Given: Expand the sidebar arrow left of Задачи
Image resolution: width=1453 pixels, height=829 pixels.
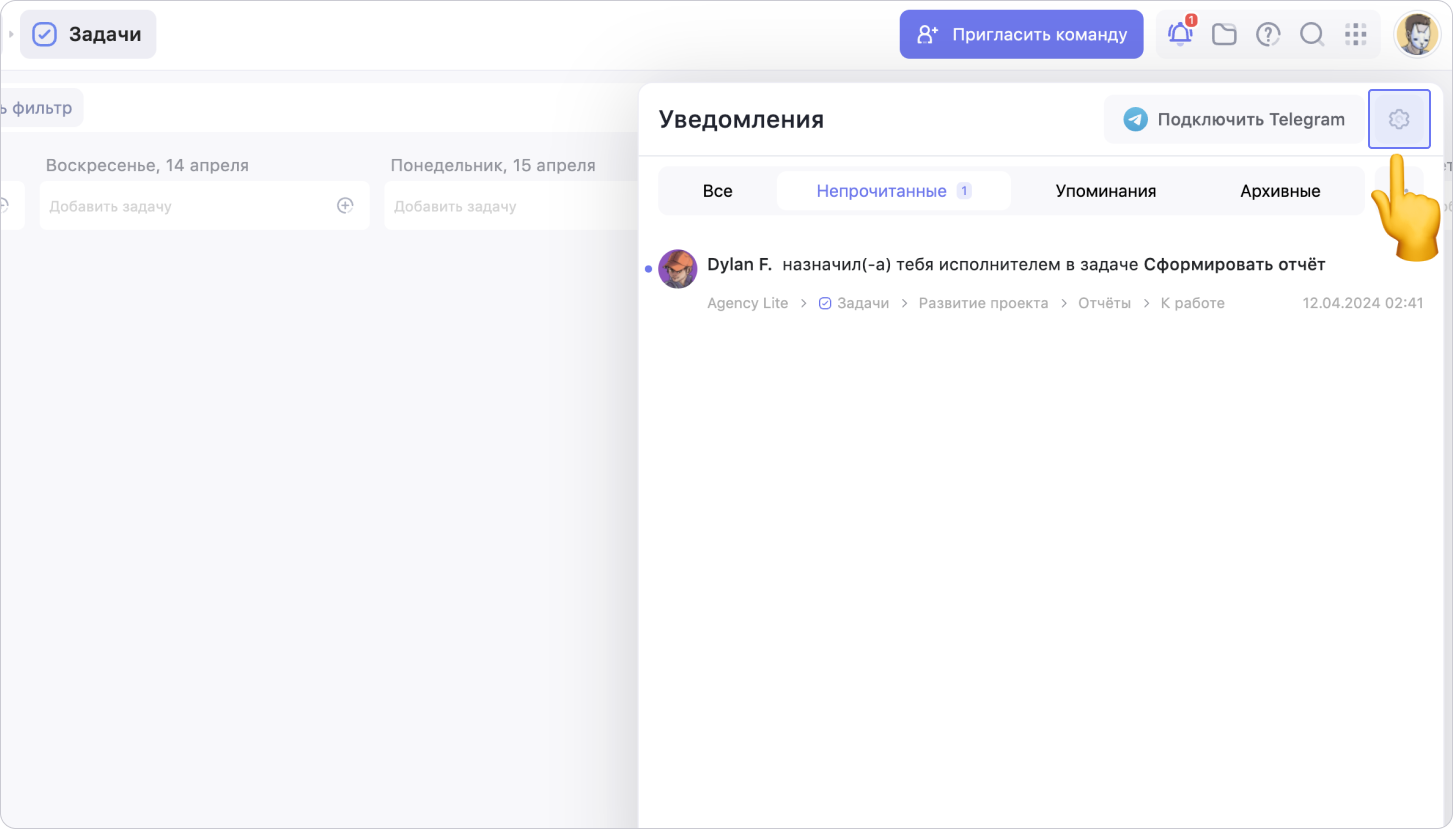Looking at the screenshot, I should pyautogui.click(x=10, y=35).
